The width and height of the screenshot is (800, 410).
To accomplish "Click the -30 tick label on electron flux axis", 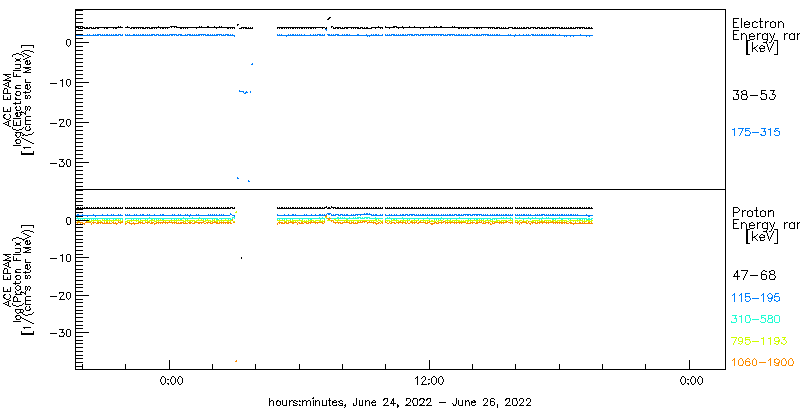I will (x=61, y=163).
